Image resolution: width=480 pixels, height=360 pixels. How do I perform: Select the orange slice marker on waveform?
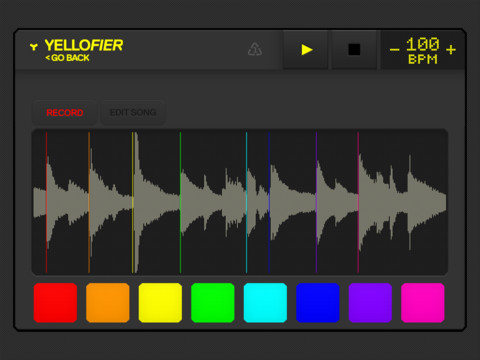89,202
